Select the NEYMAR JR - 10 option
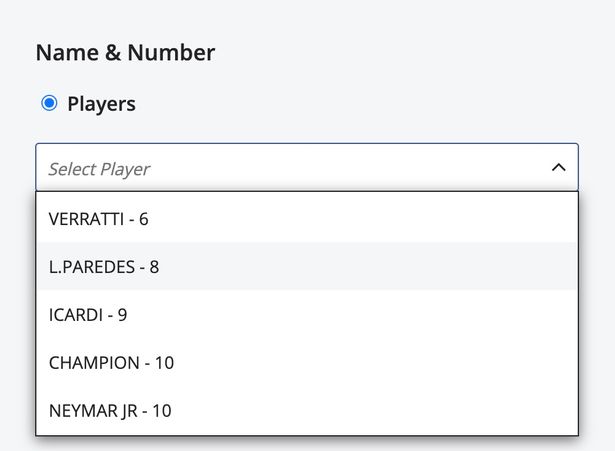The image size is (615, 451). (x=110, y=411)
